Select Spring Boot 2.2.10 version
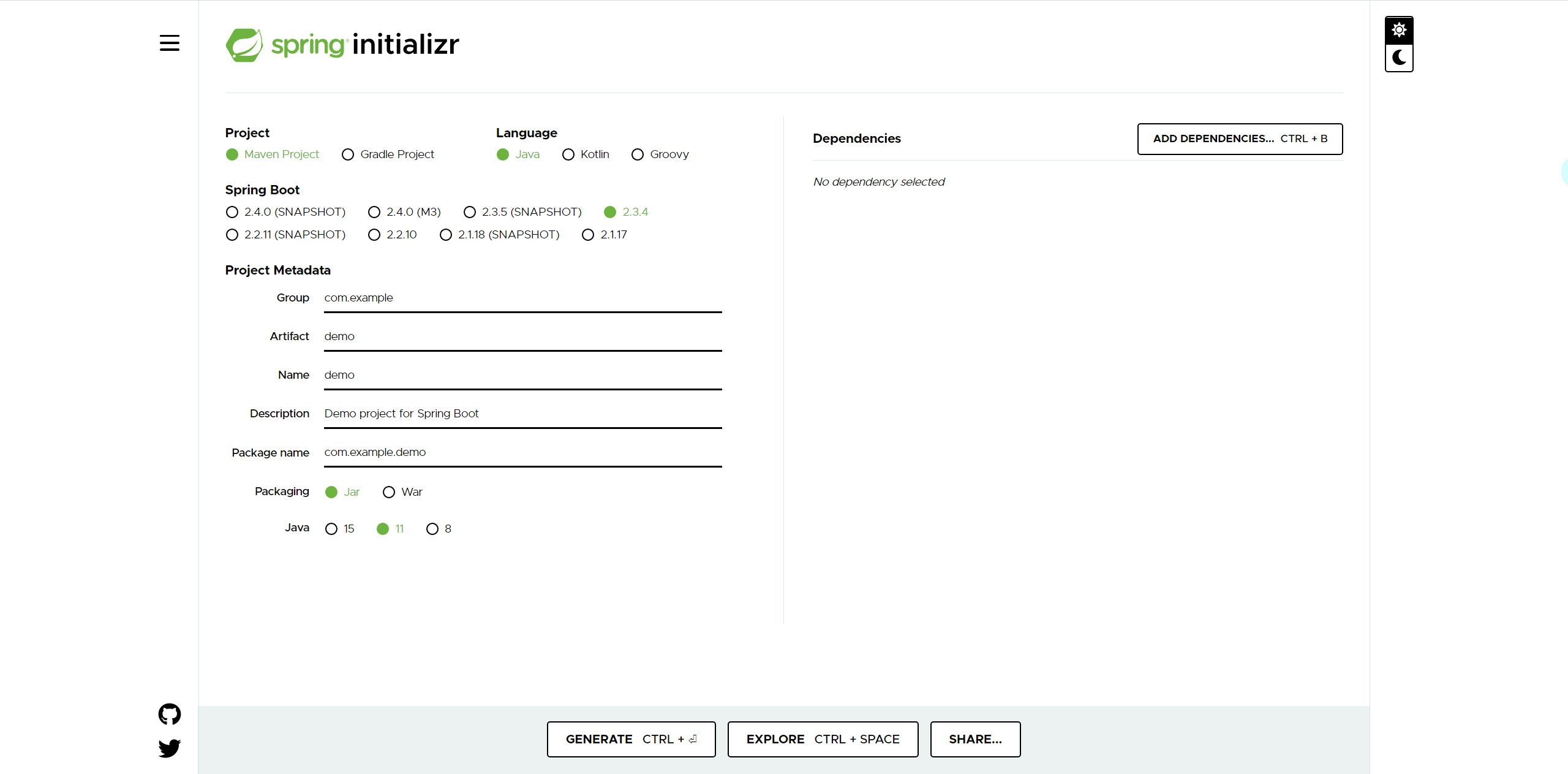 pyautogui.click(x=374, y=235)
